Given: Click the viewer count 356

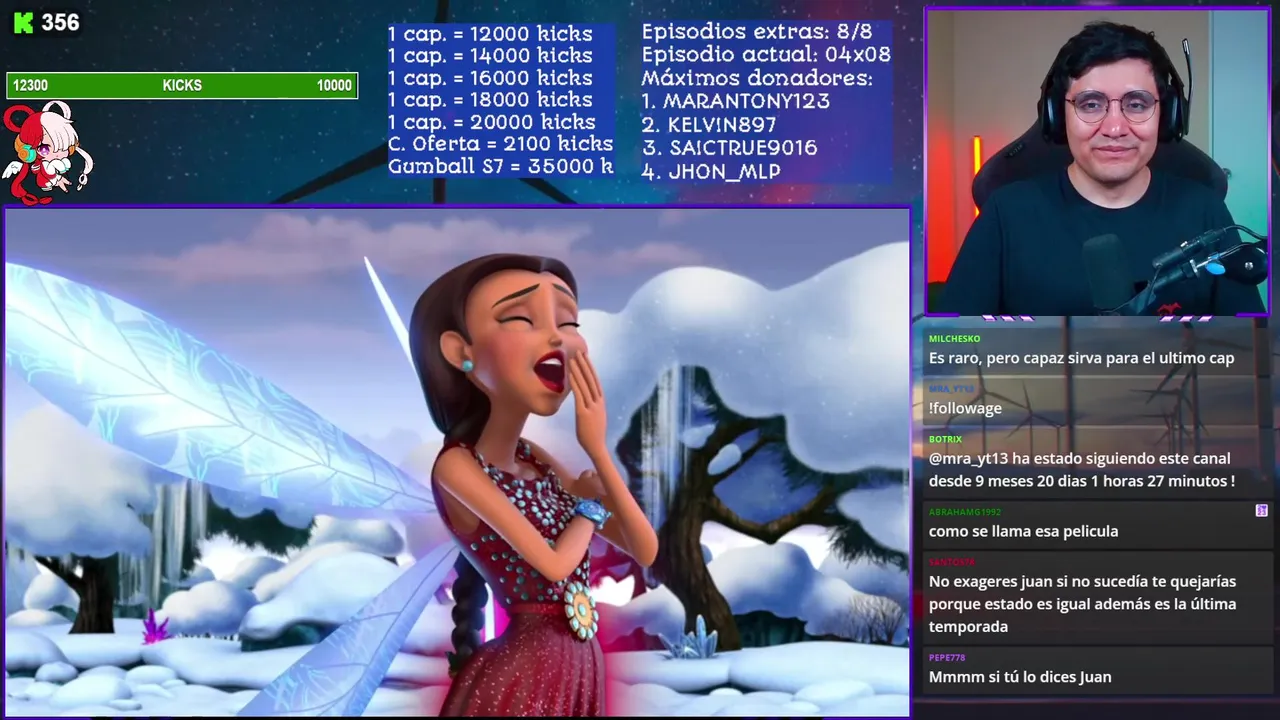Looking at the screenshot, I should click(x=60, y=22).
